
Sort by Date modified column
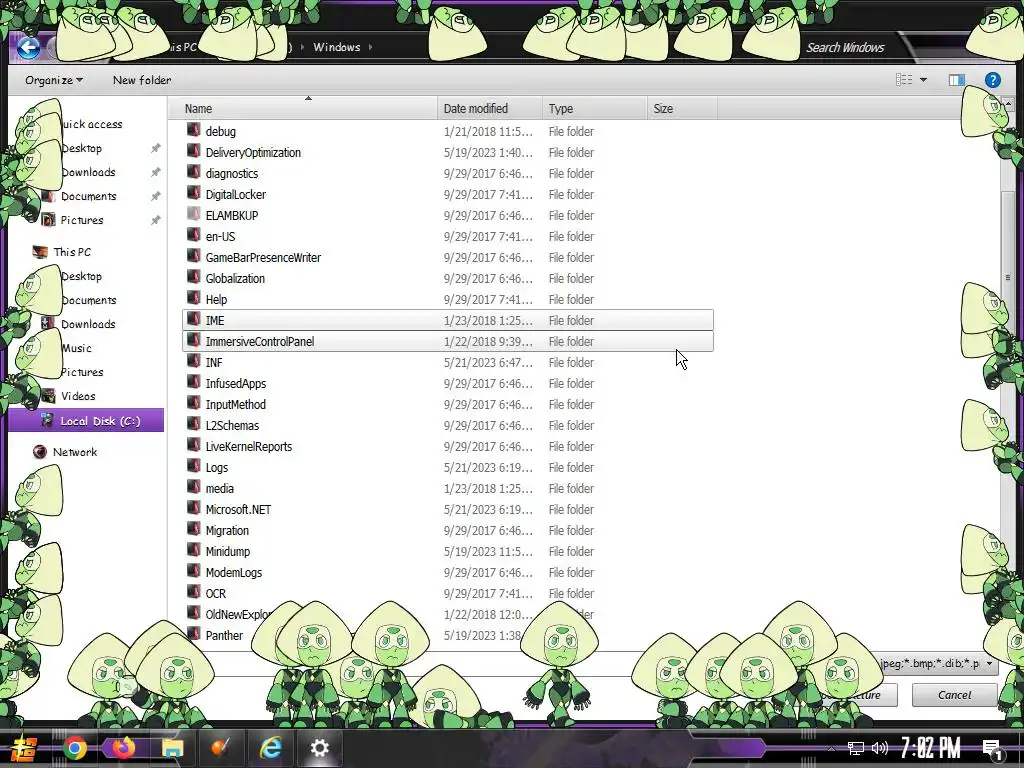pyautogui.click(x=490, y=108)
